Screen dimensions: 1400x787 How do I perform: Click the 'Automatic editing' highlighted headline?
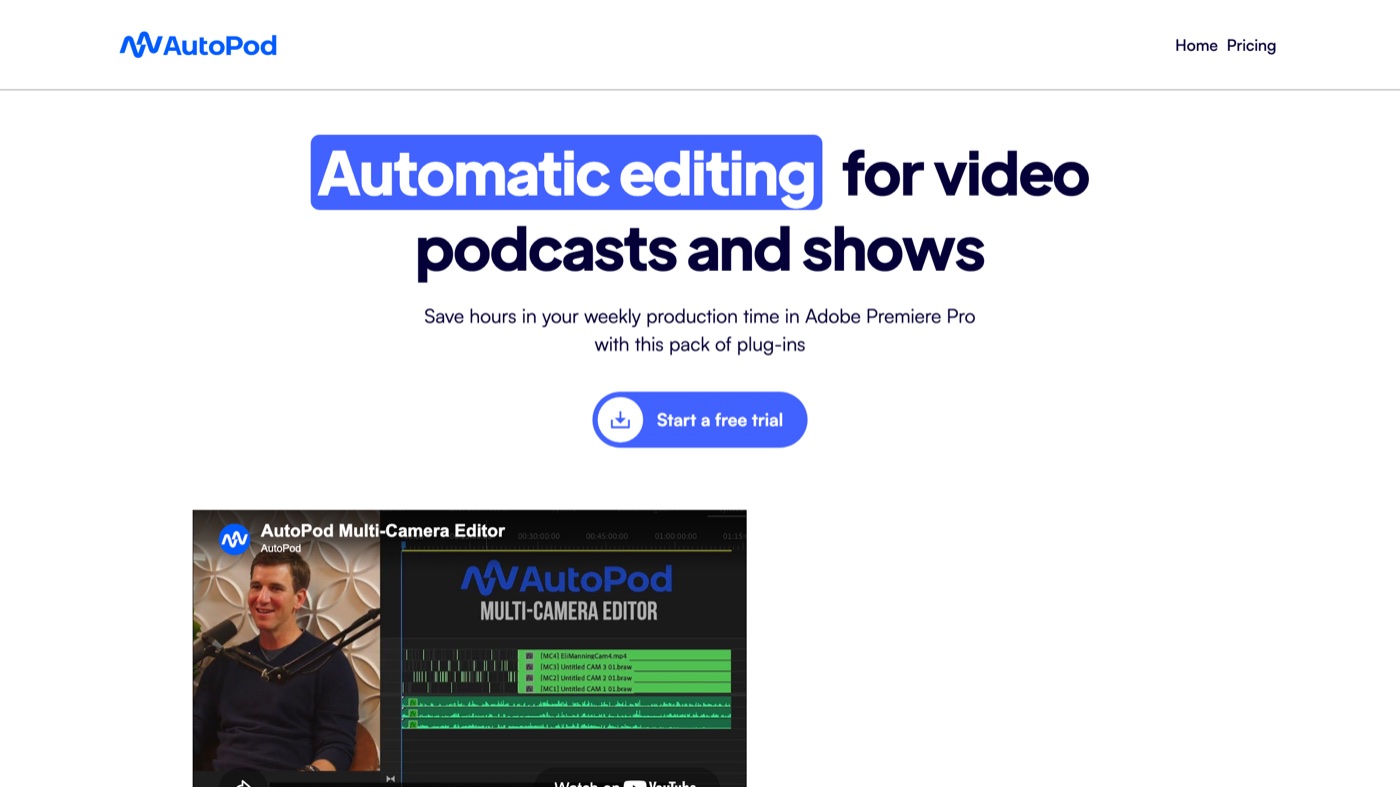pos(566,172)
